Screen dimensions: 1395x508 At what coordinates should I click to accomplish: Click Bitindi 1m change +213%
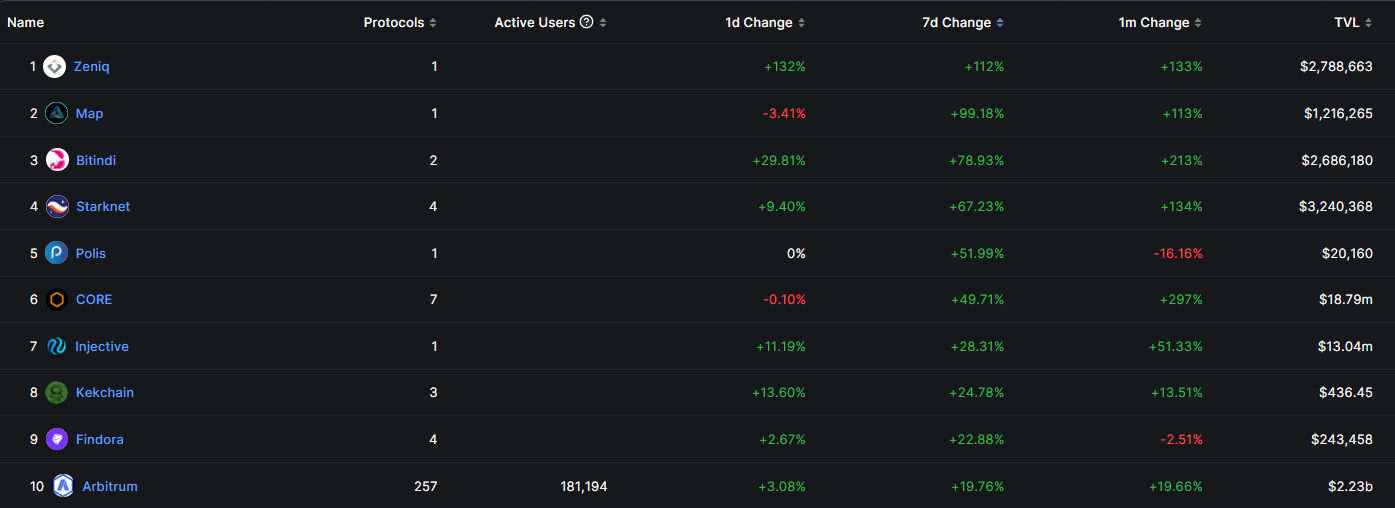[x=1182, y=160]
